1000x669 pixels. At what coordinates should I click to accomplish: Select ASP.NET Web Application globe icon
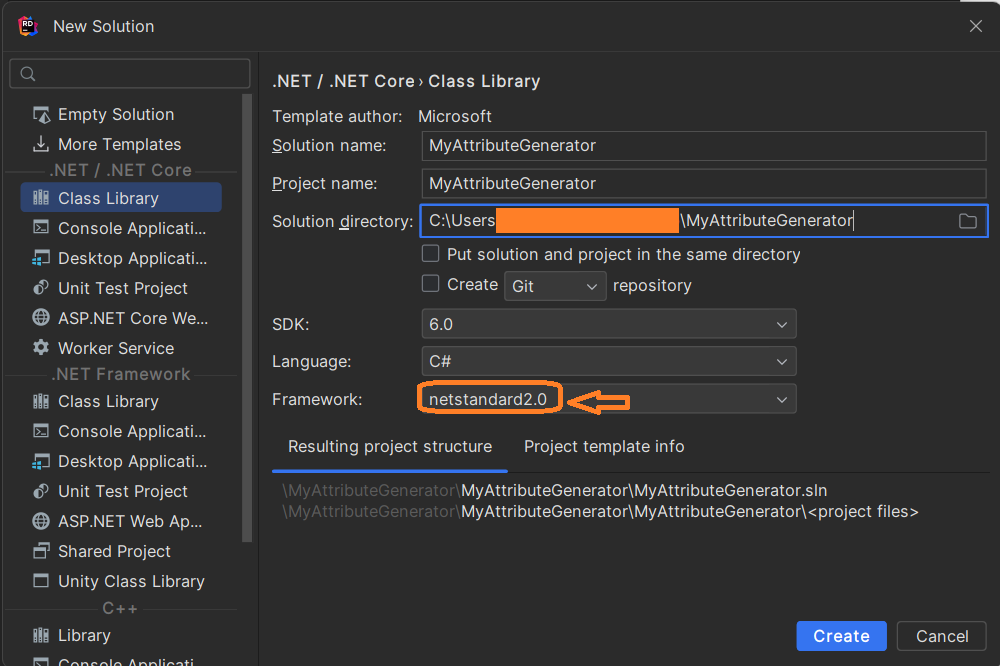(x=41, y=521)
